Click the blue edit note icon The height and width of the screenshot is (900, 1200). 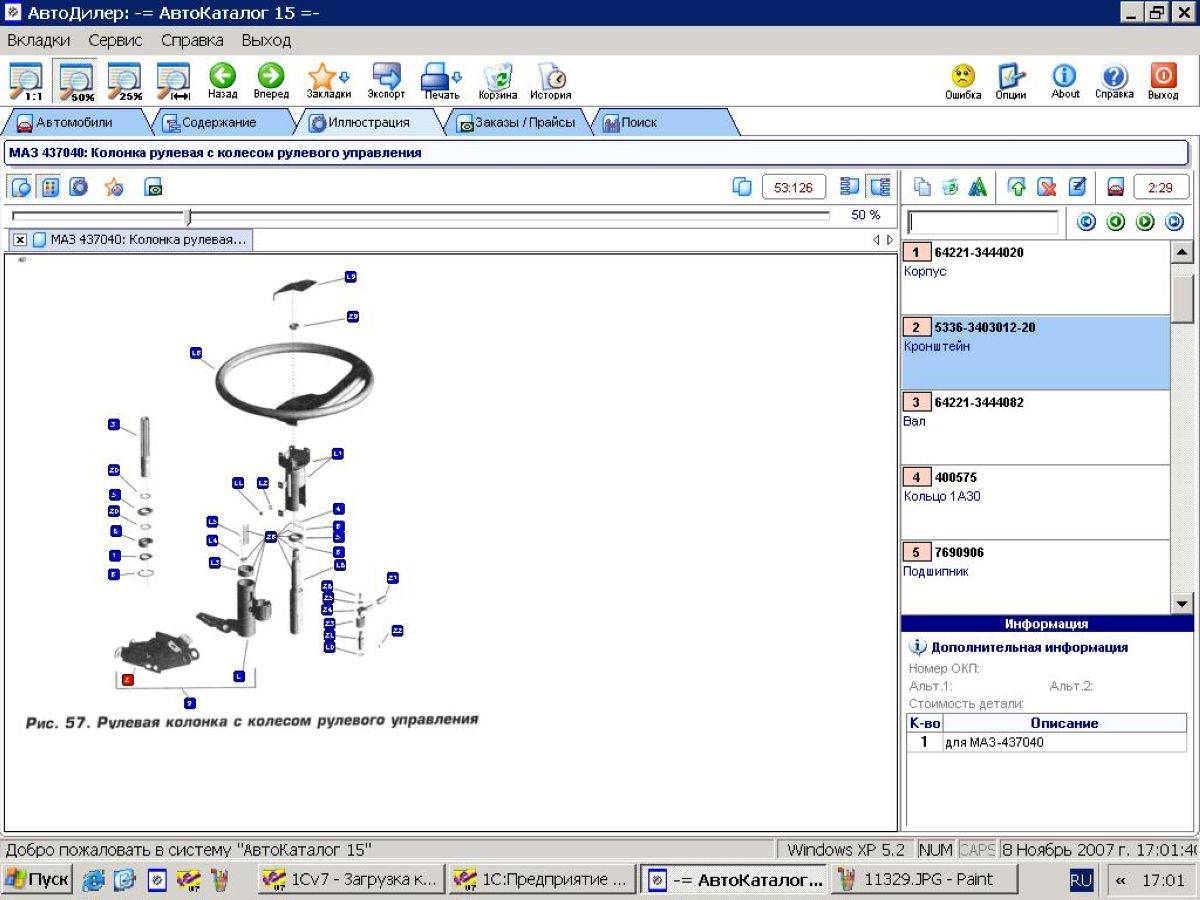pyautogui.click(x=1077, y=187)
